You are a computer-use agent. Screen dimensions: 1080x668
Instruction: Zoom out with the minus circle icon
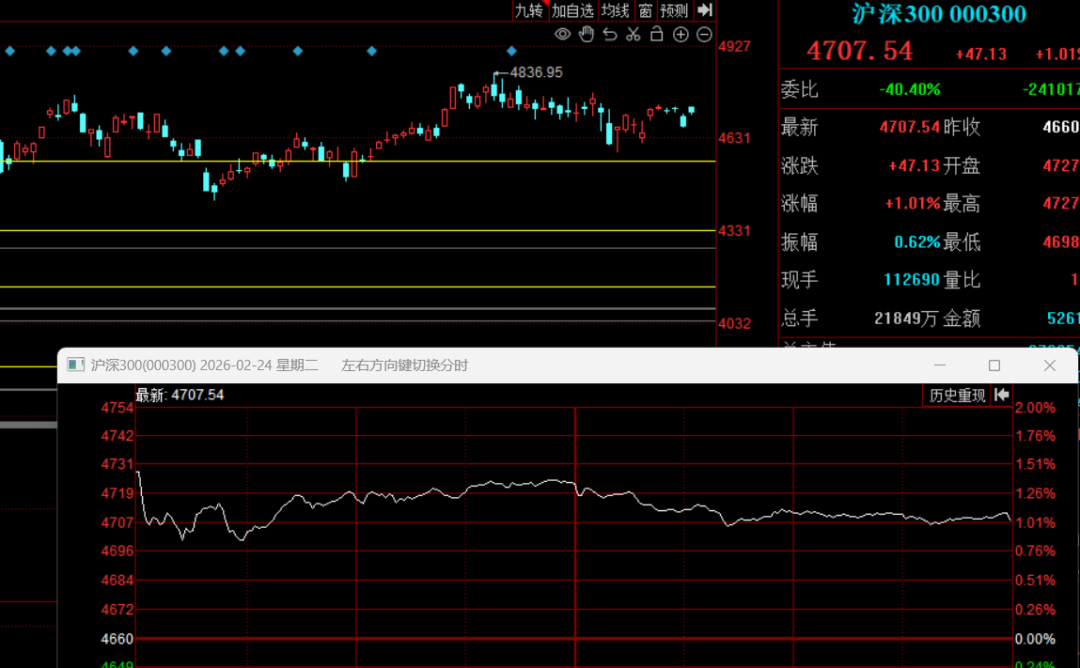point(704,34)
